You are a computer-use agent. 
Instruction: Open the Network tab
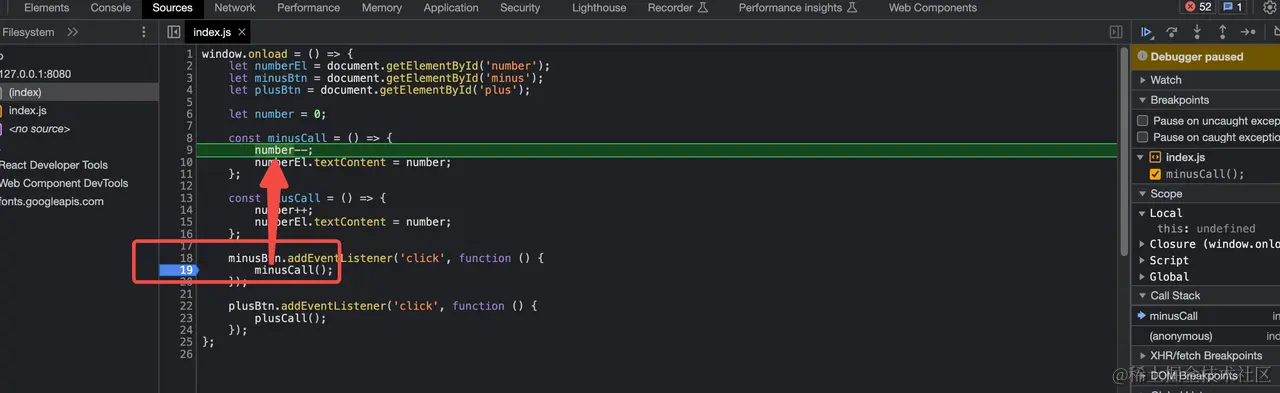click(x=235, y=8)
